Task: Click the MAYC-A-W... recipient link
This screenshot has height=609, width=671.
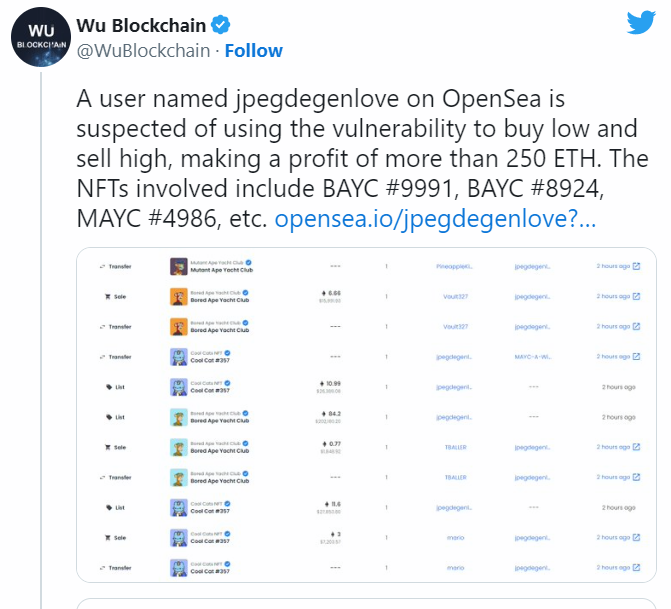Action: point(533,357)
